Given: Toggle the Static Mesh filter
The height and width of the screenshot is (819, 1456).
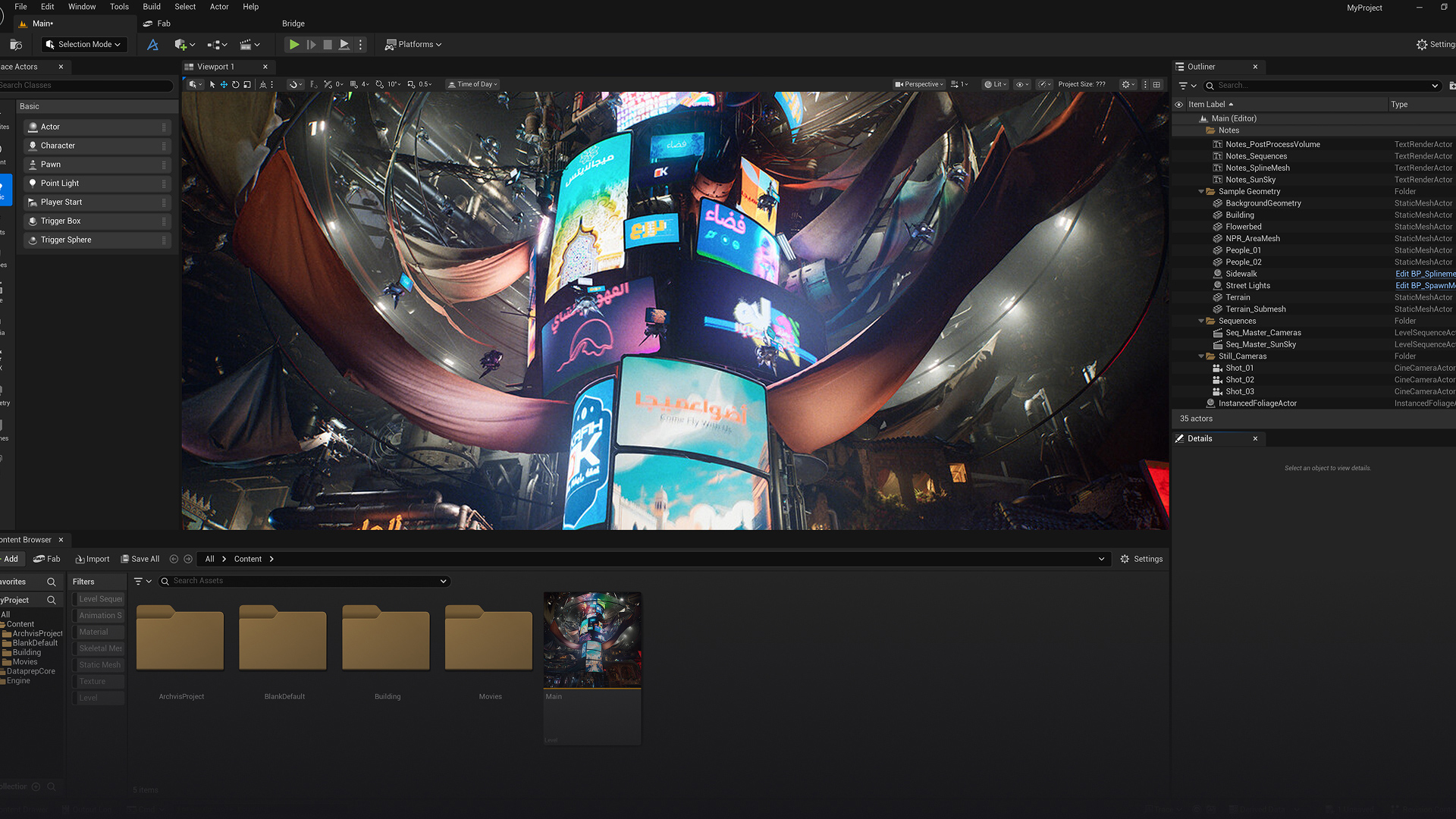Looking at the screenshot, I should point(99,665).
